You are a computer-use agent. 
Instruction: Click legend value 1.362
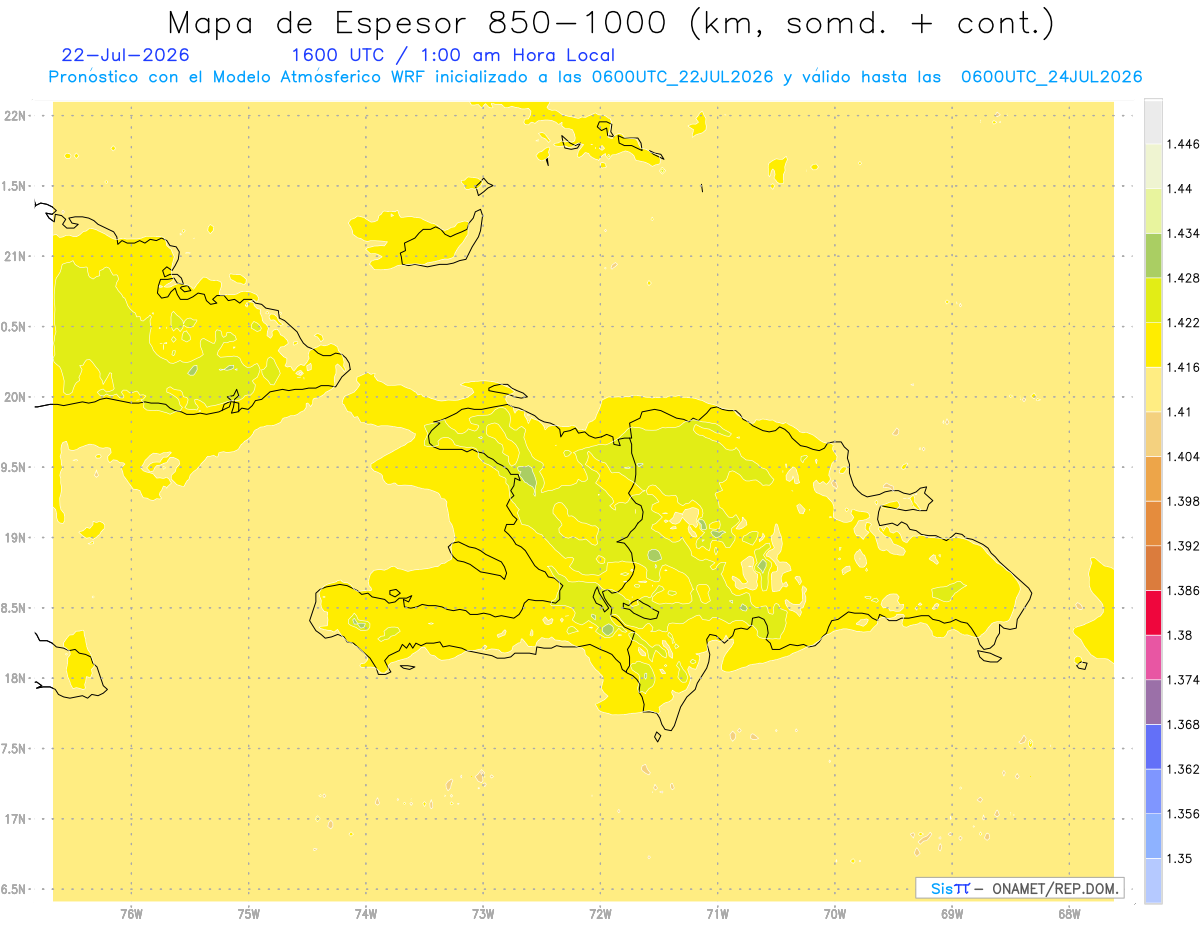[x=1183, y=769]
